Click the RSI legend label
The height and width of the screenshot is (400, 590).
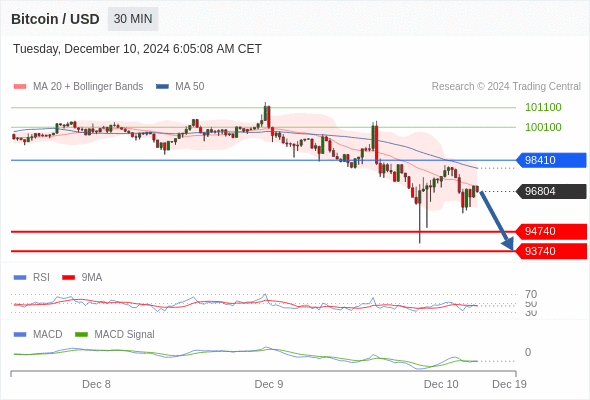tap(41, 278)
